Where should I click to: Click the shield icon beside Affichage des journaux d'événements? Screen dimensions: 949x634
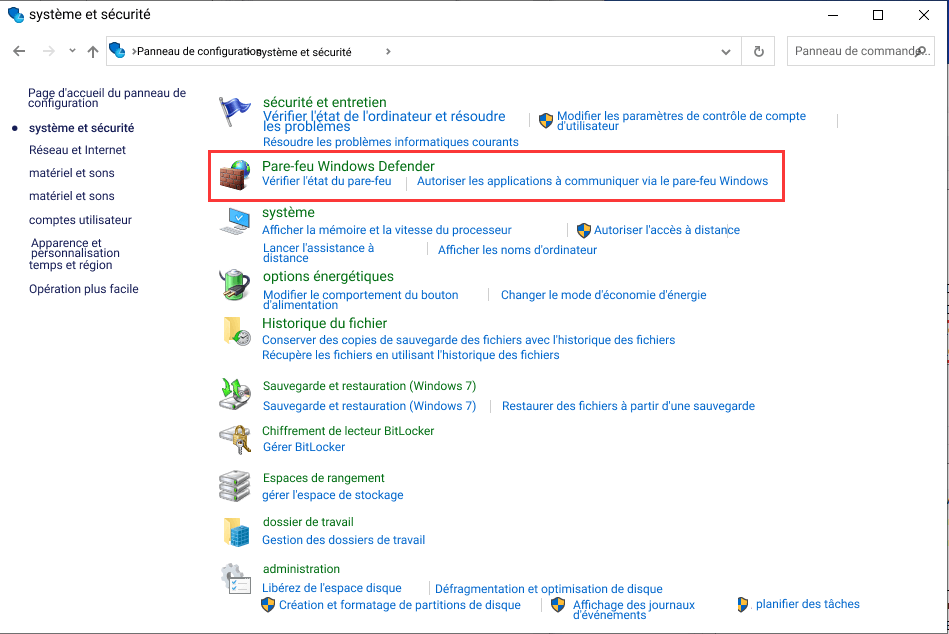[558, 605]
